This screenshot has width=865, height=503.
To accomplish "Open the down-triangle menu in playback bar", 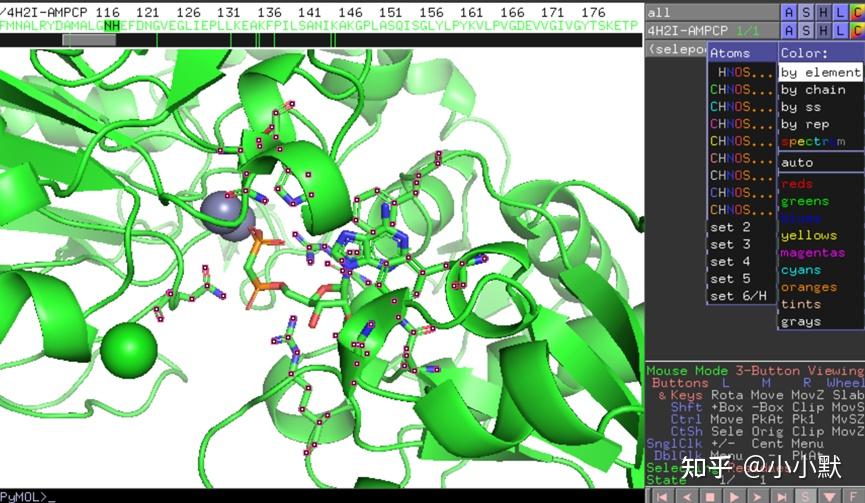I will pos(830,496).
